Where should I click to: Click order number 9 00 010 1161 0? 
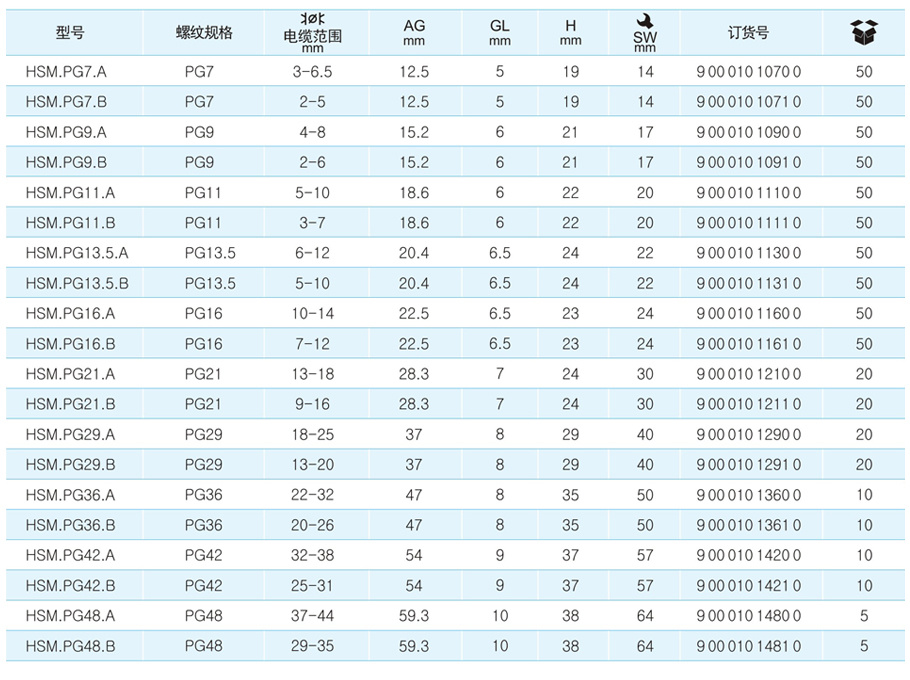[x=749, y=344]
